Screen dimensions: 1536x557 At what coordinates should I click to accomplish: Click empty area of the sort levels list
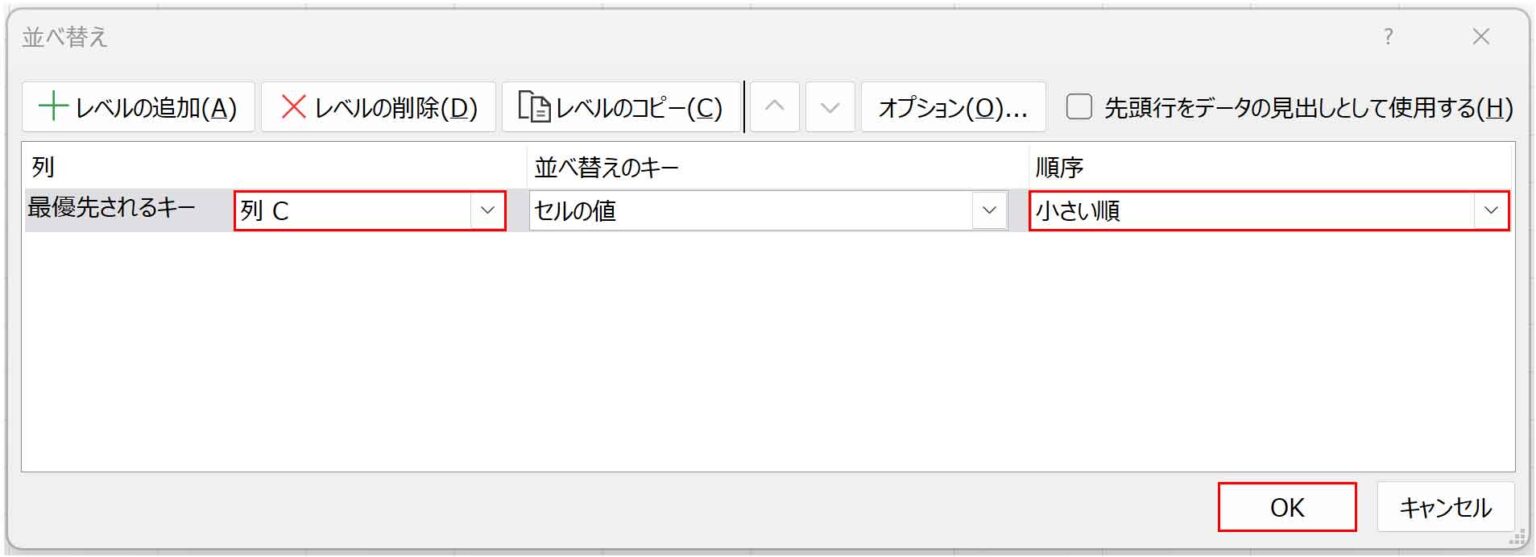click(x=767, y=350)
